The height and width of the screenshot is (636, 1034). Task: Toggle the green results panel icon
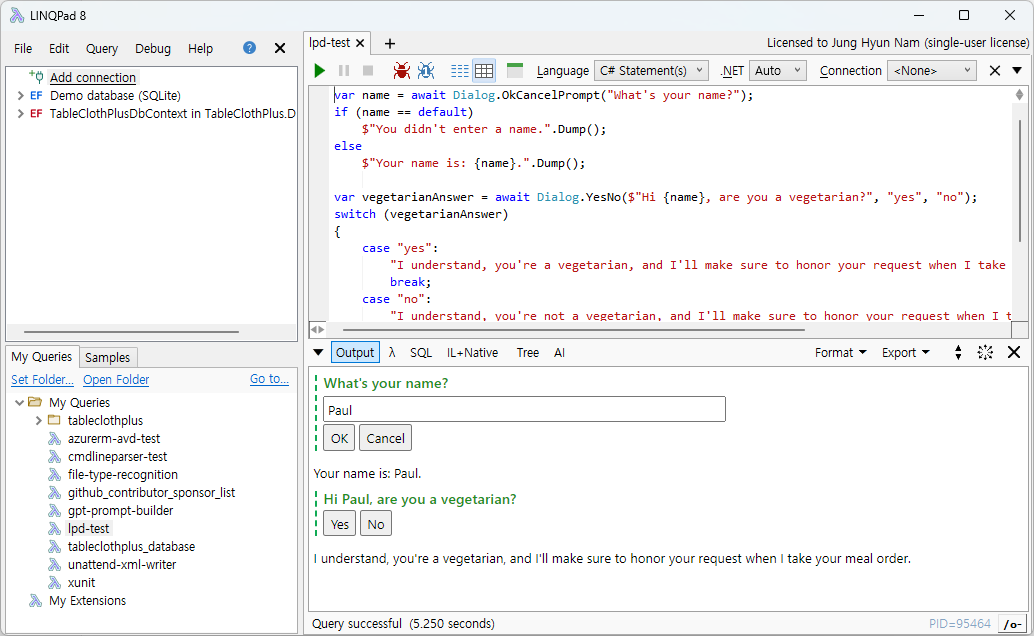[515, 70]
